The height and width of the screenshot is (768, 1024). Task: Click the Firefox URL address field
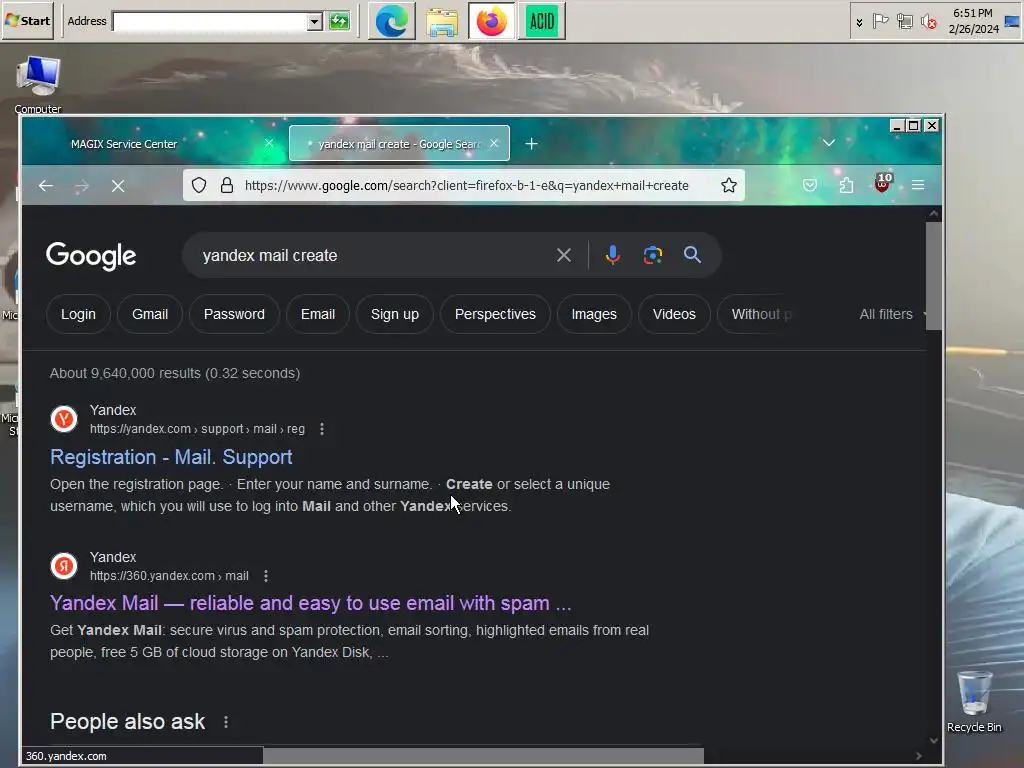point(466,185)
